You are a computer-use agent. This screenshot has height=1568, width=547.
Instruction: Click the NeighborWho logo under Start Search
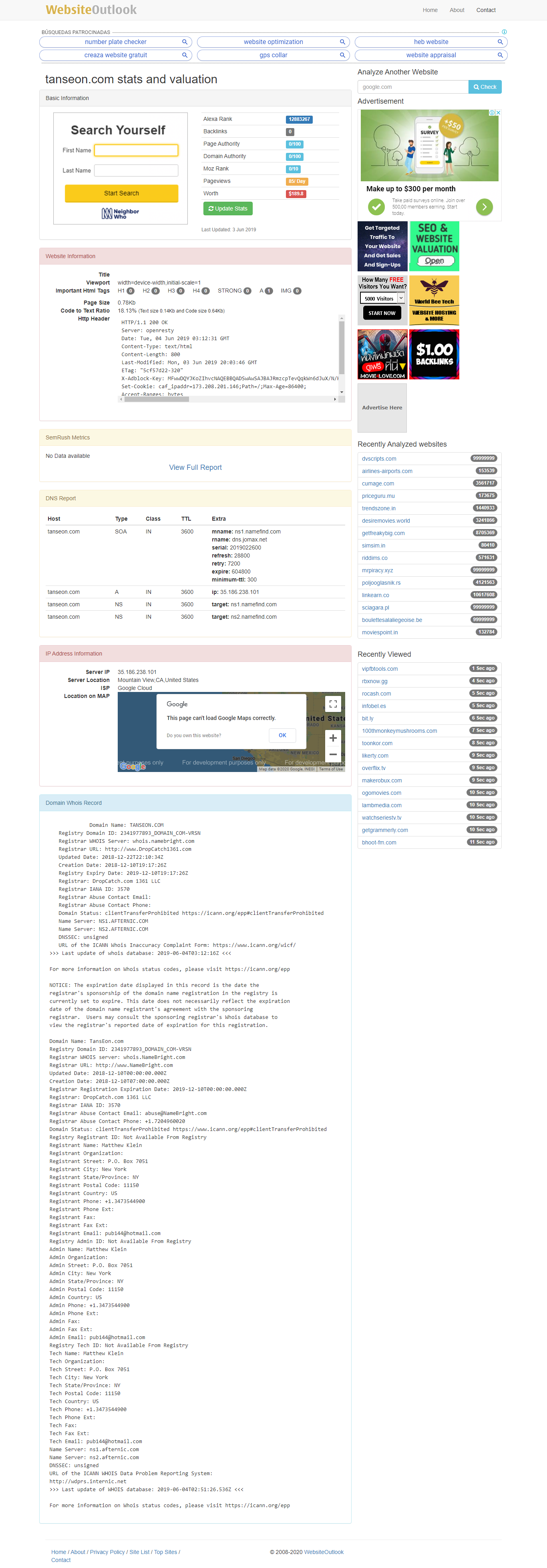pos(121,213)
